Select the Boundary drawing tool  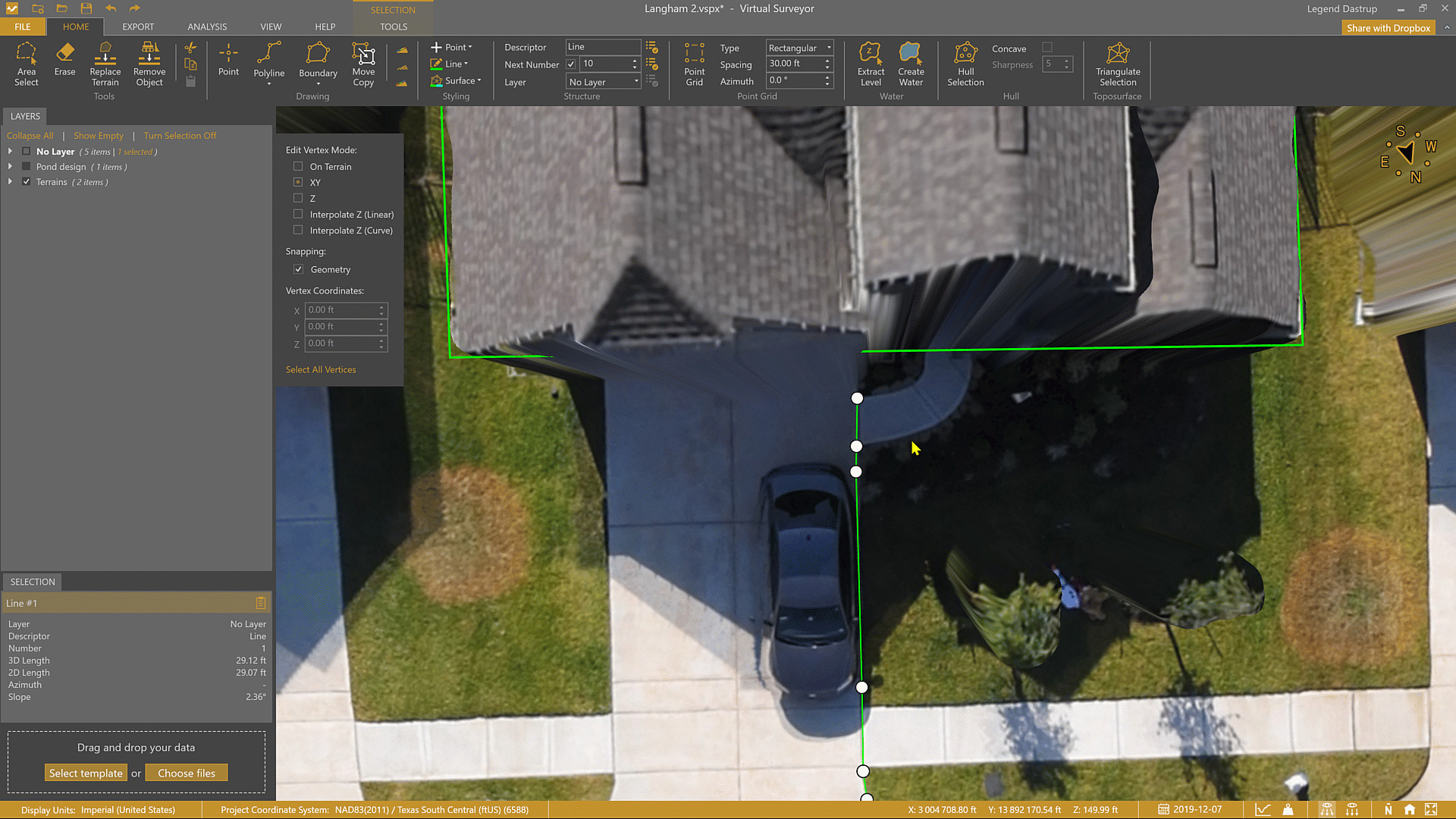coord(318,61)
